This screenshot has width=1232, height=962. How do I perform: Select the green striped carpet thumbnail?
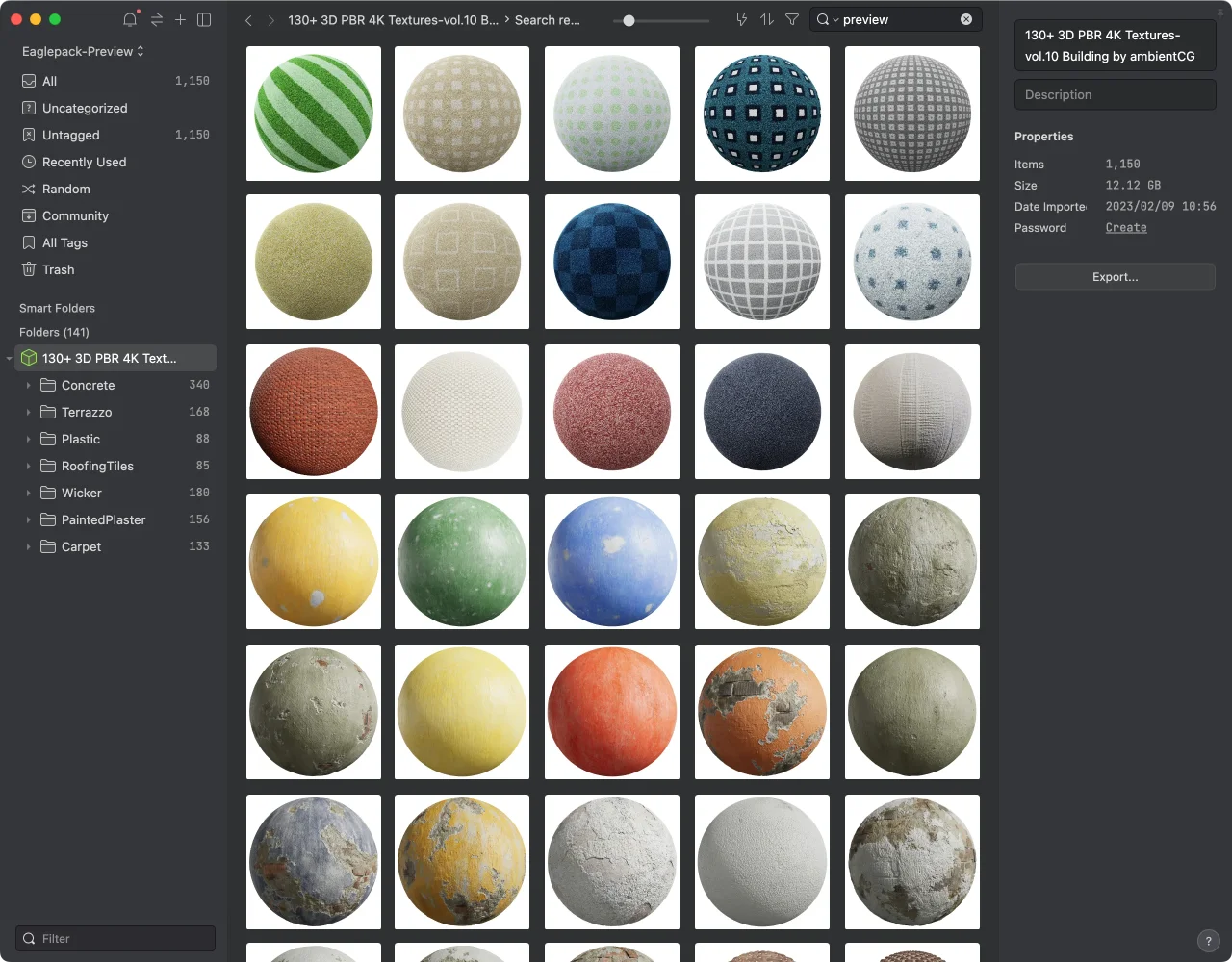pos(314,114)
